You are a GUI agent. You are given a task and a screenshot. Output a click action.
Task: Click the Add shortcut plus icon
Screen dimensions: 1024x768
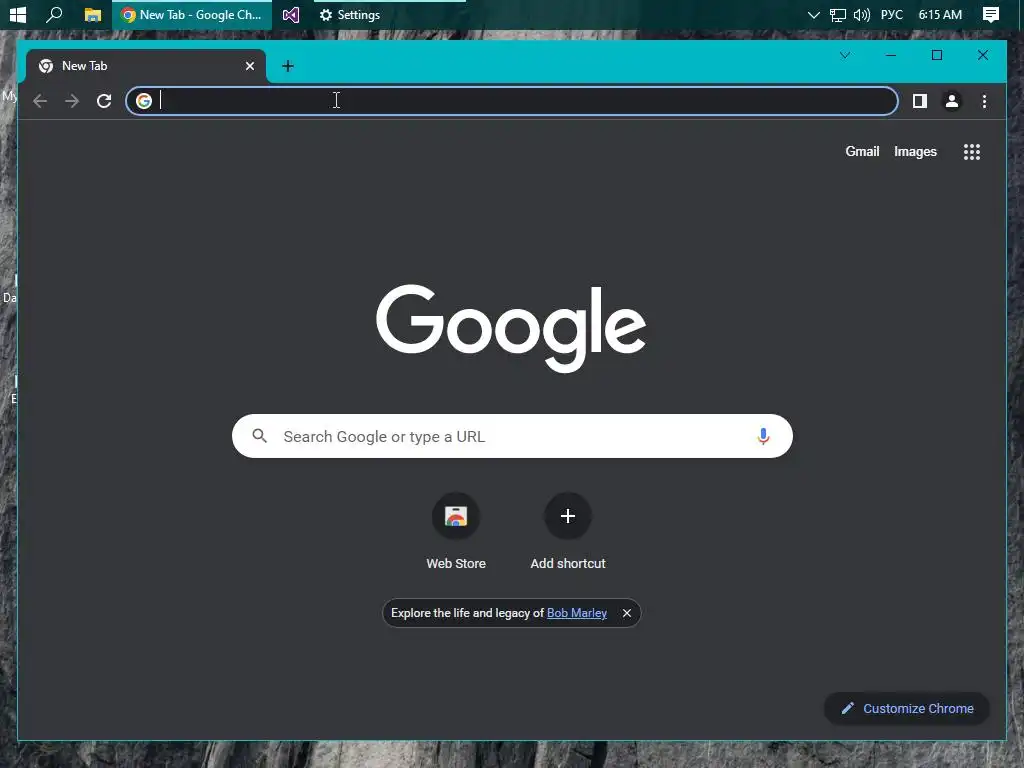click(568, 517)
